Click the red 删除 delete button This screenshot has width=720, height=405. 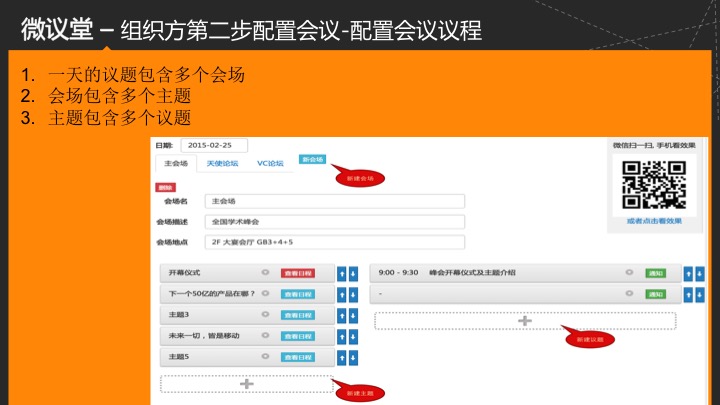click(x=165, y=187)
